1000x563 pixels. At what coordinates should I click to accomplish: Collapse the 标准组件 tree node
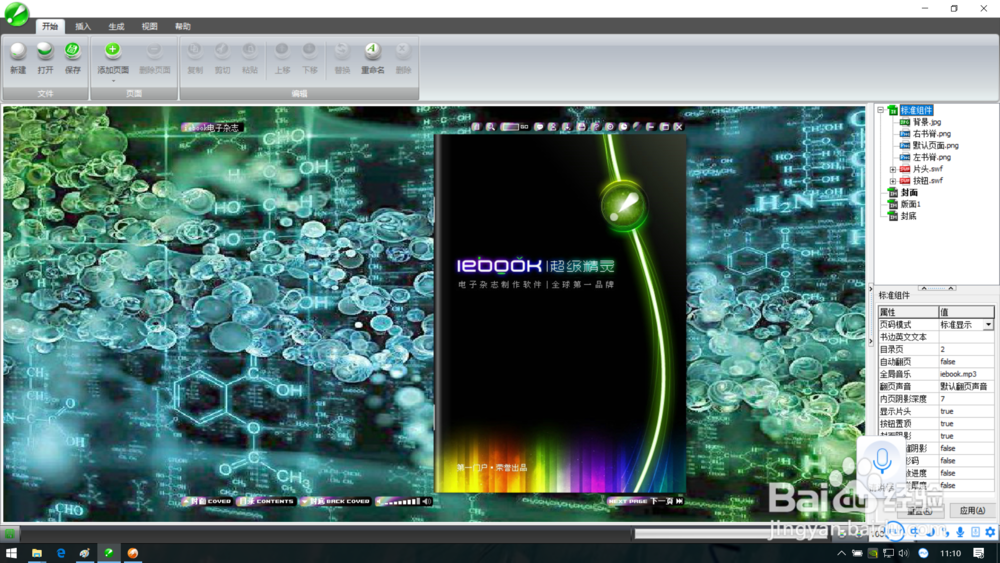coord(881,110)
